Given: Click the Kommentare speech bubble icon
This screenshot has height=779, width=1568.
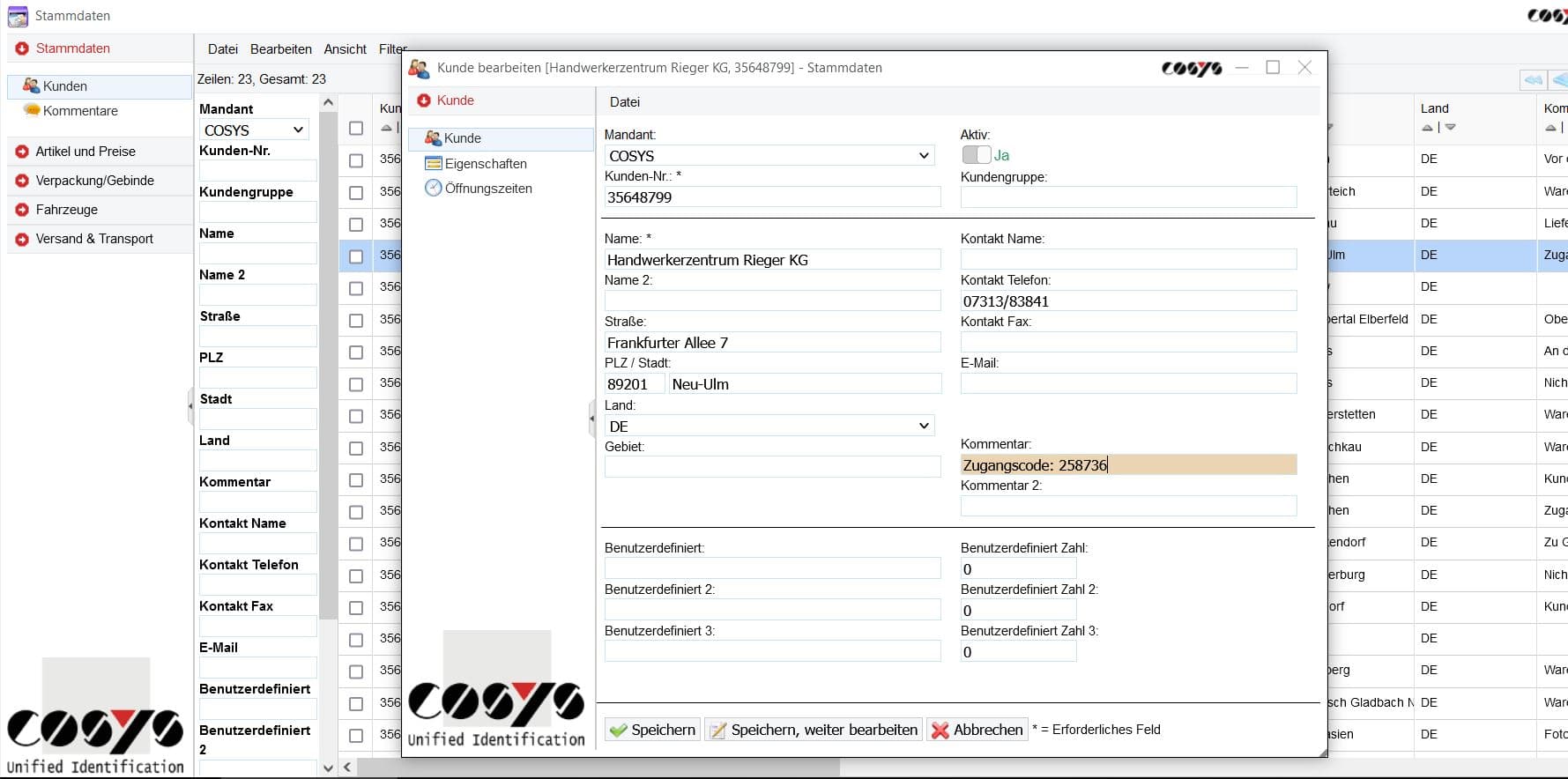Looking at the screenshot, I should coord(32,110).
